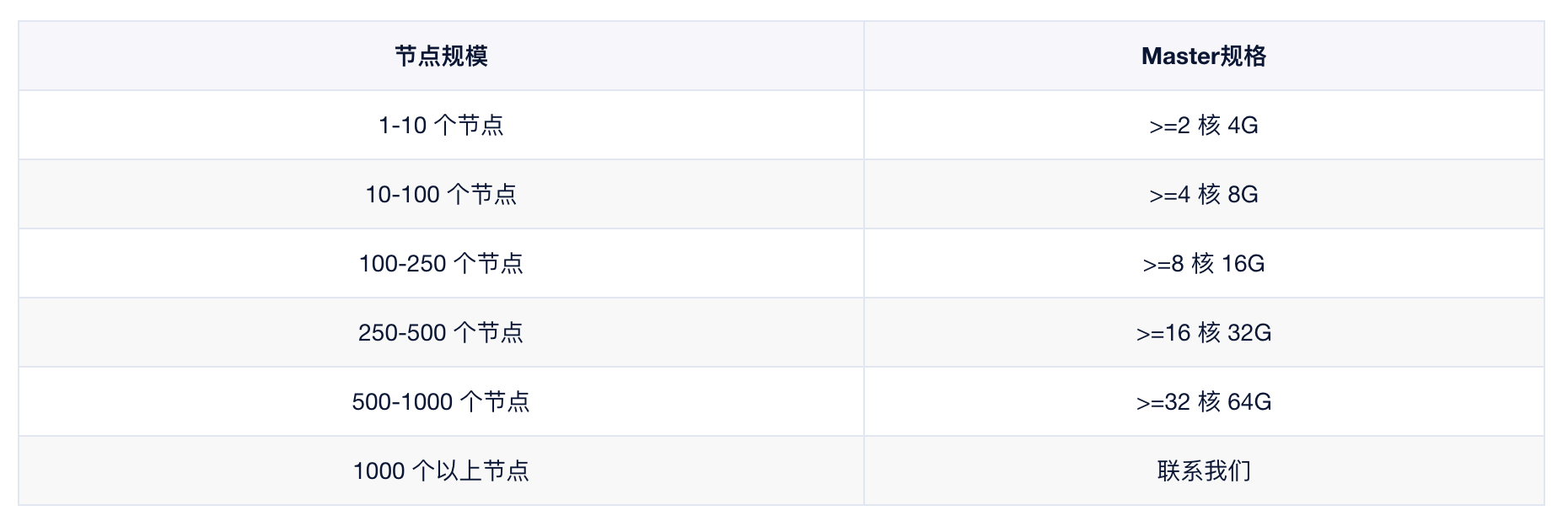Click the 节点规模 column header

pyautogui.click(x=441, y=56)
